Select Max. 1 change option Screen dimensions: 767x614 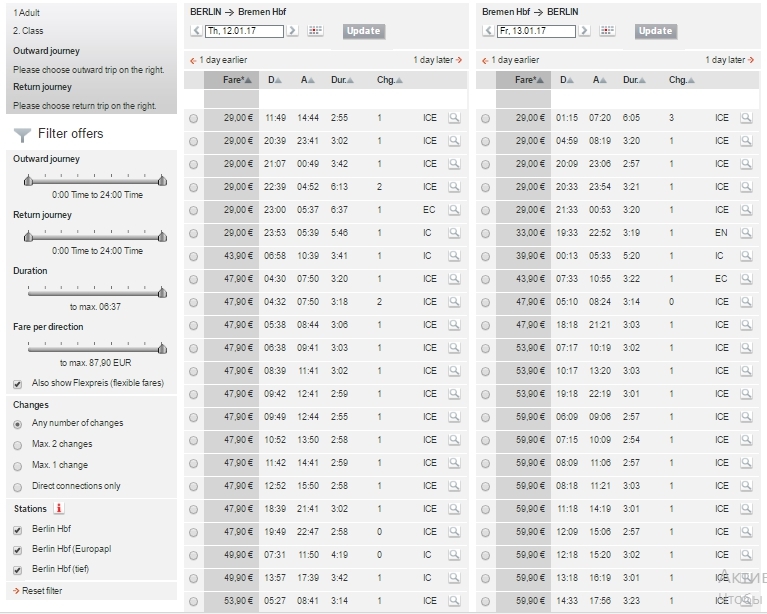pyautogui.click(x=17, y=465)
